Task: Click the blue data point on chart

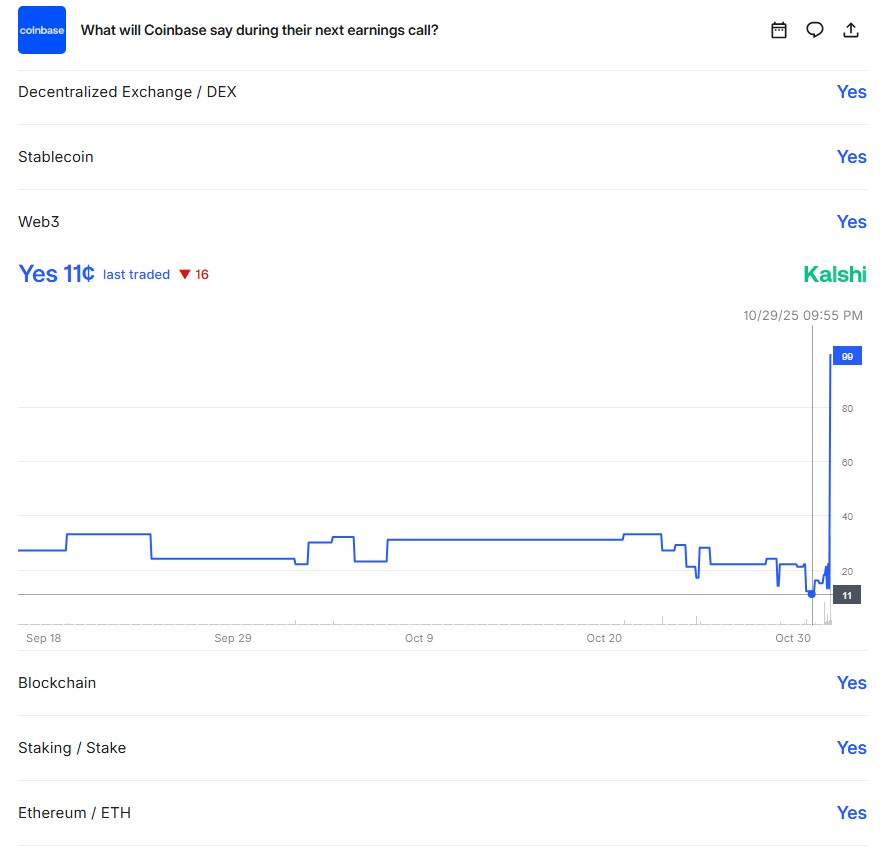Action: pyautogui.click(x=811, y=594)
